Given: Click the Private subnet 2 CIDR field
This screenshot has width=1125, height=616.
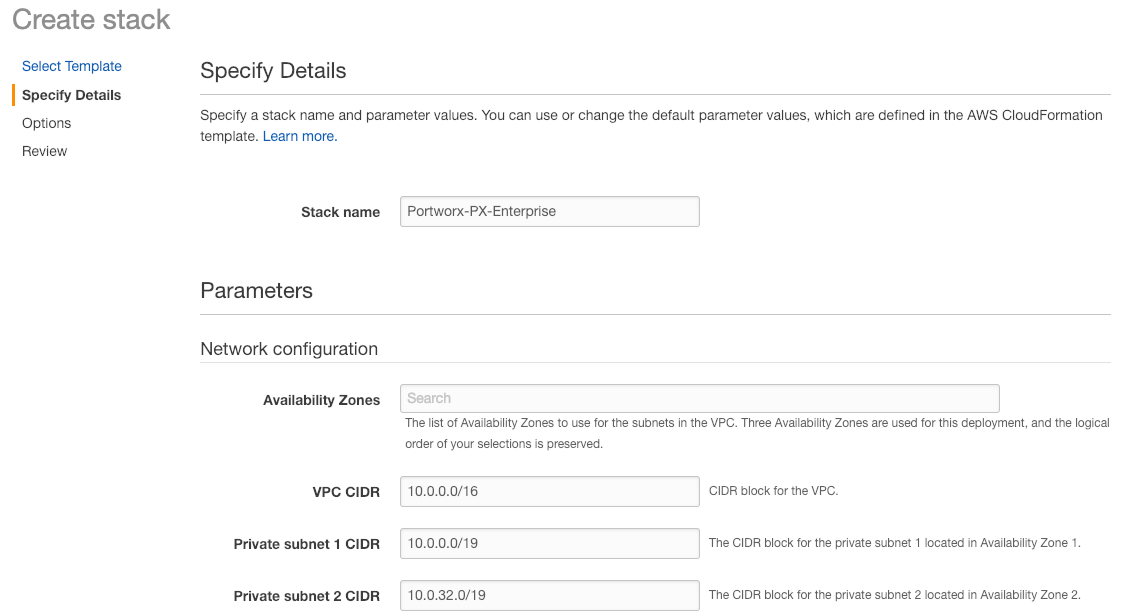Looking at the screenshot, I should (x=549, y=595).
